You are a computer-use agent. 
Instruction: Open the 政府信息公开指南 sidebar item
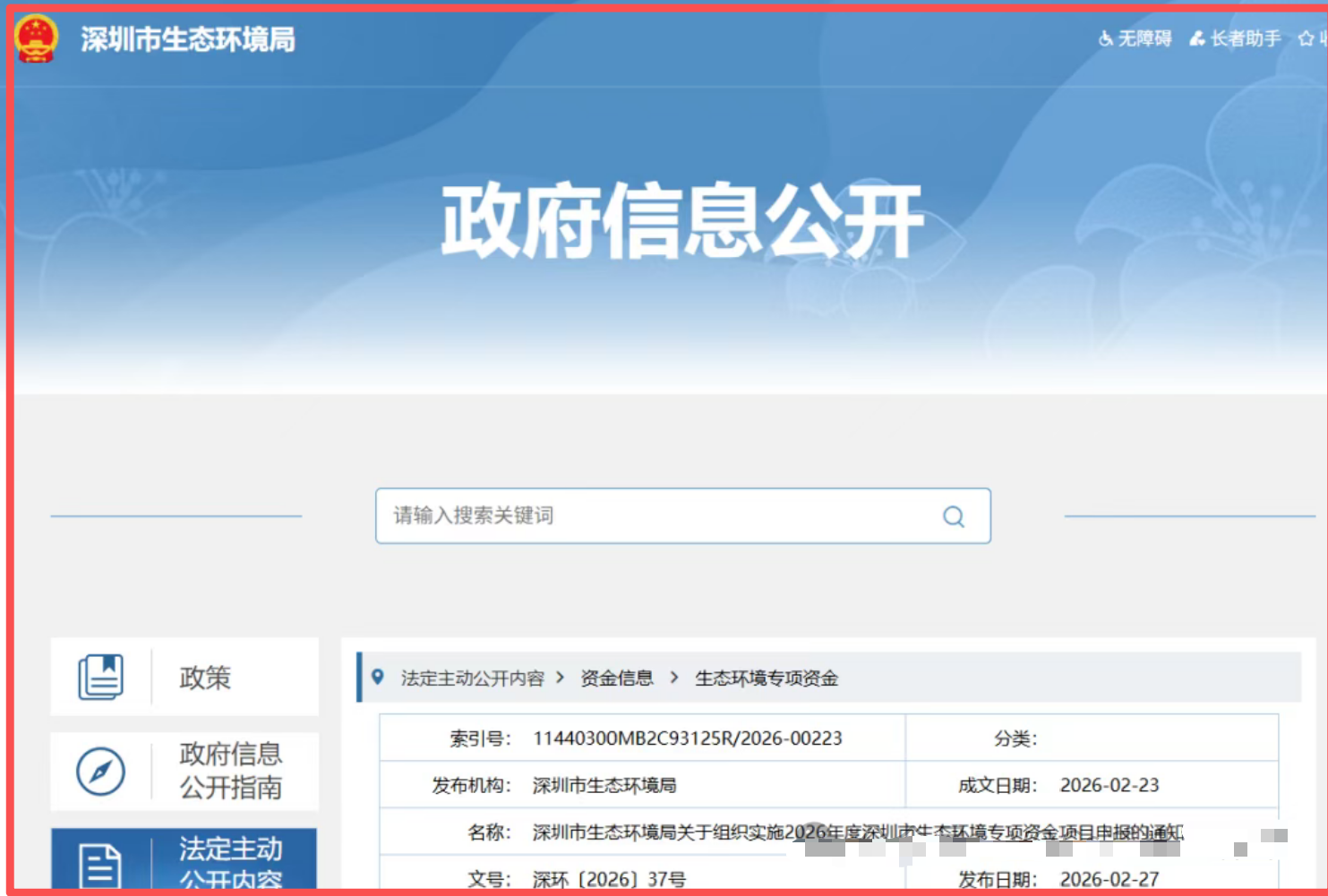tap(230, 771)
